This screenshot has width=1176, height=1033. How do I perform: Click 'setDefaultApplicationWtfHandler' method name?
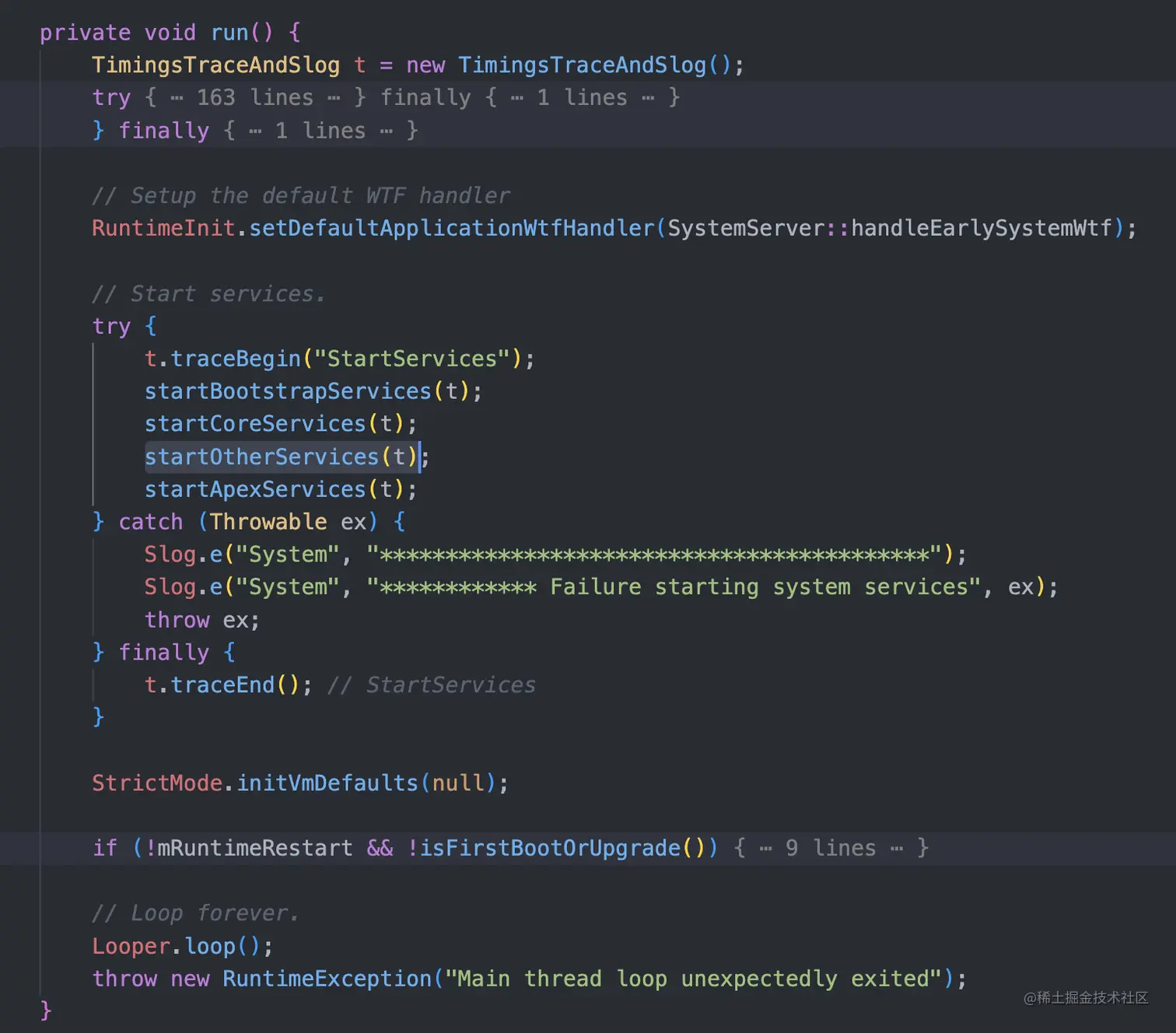[x=452, y=228]
